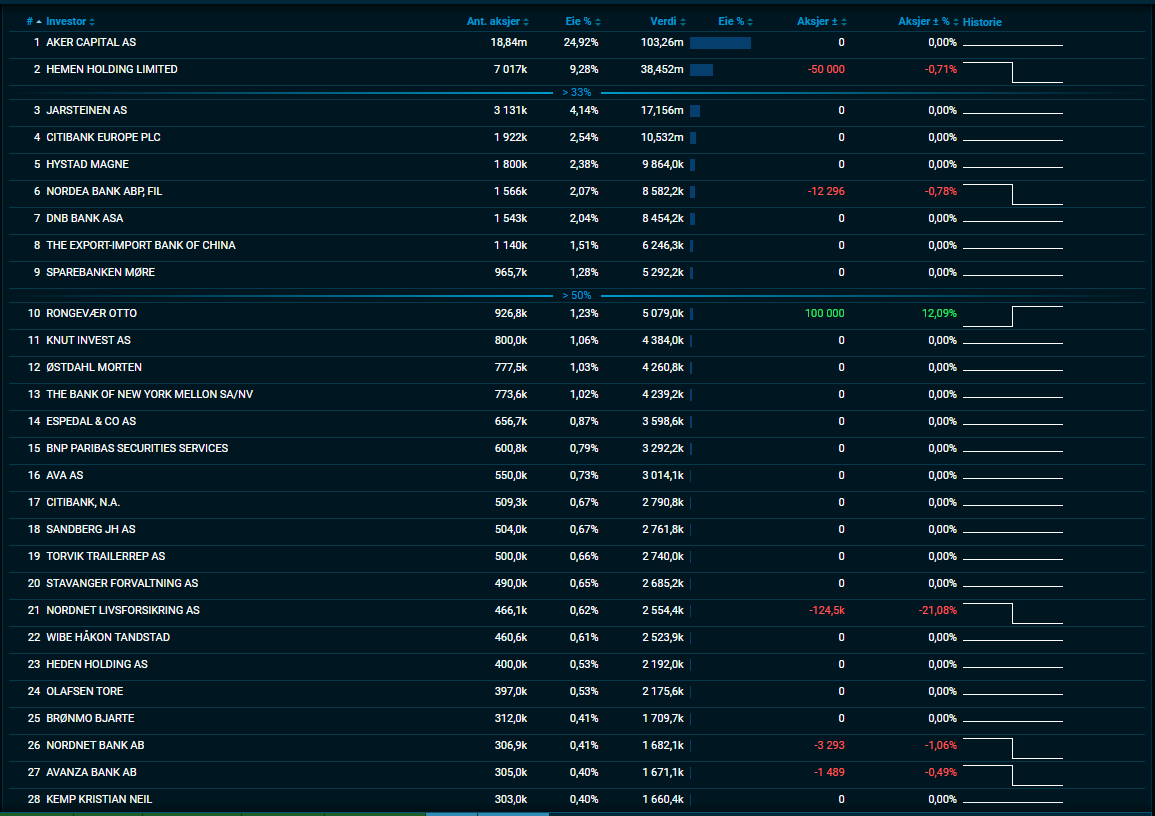Click the Historie column header
1155x816 pixels.
pos(982,22)
